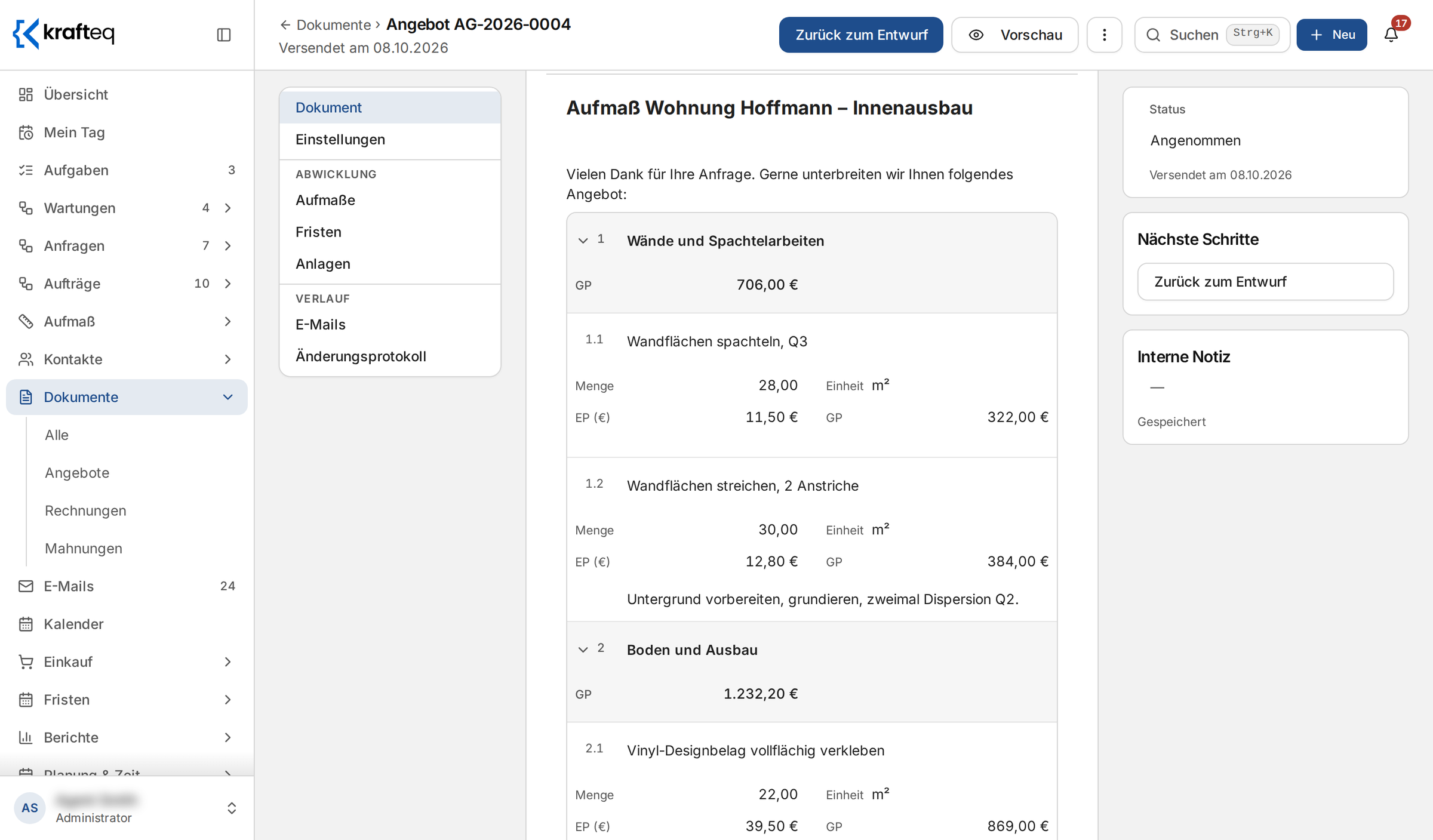1433x840 pixels.
Task: Open E-Mails under Verlauf
Action: pos(390,324)
